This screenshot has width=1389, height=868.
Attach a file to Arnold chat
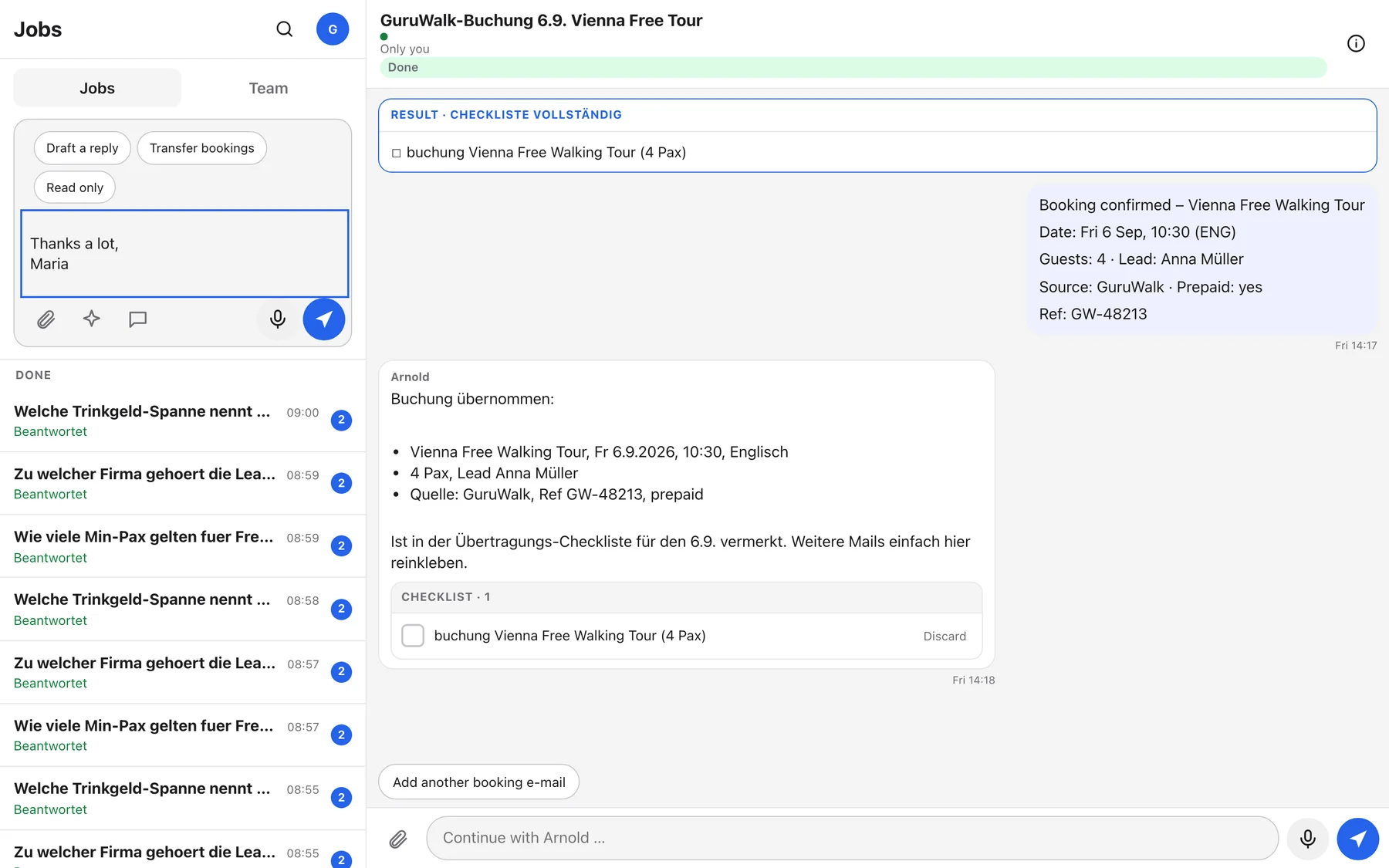tap(398, 839)
